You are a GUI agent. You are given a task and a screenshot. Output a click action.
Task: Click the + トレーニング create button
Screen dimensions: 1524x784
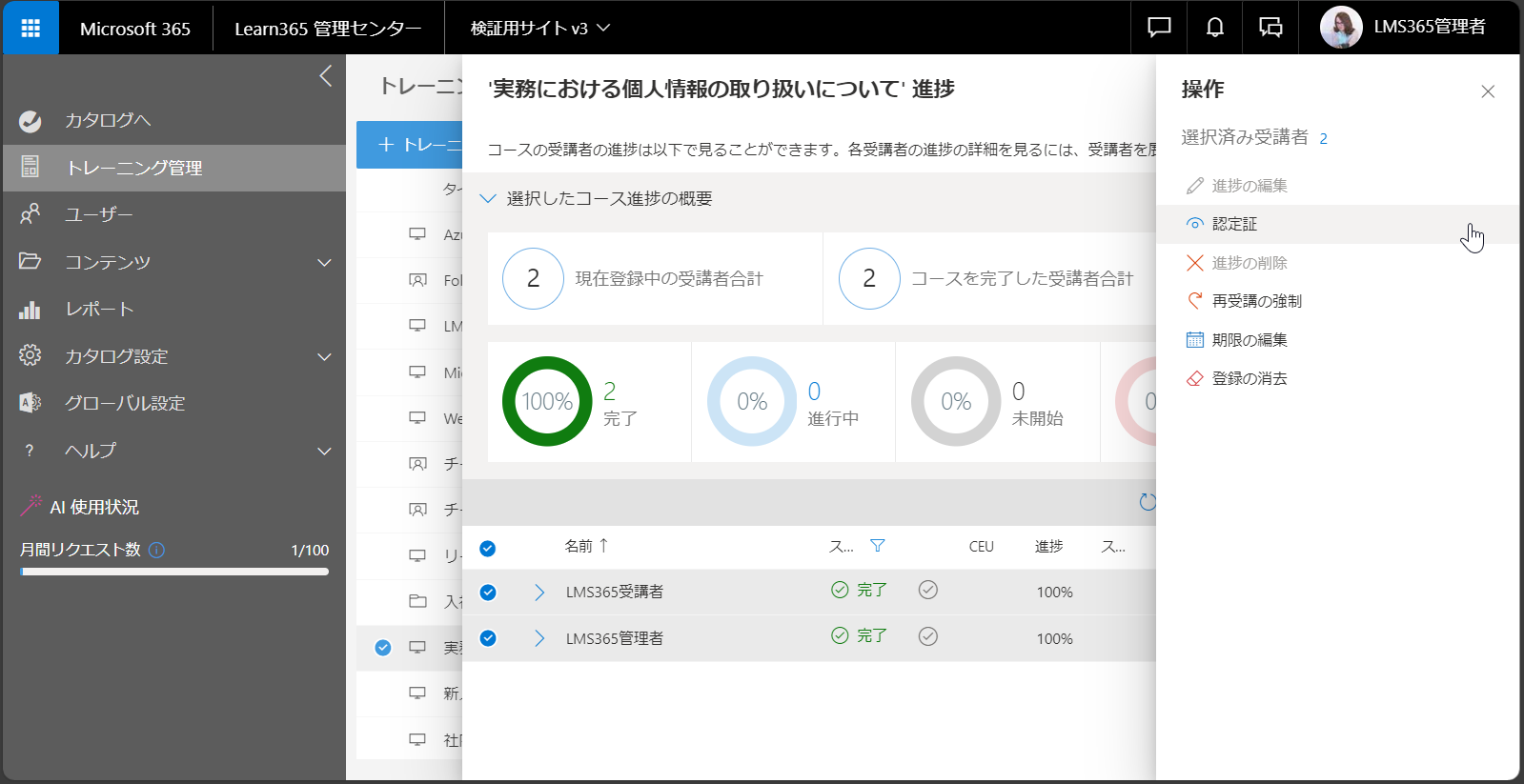410,145
